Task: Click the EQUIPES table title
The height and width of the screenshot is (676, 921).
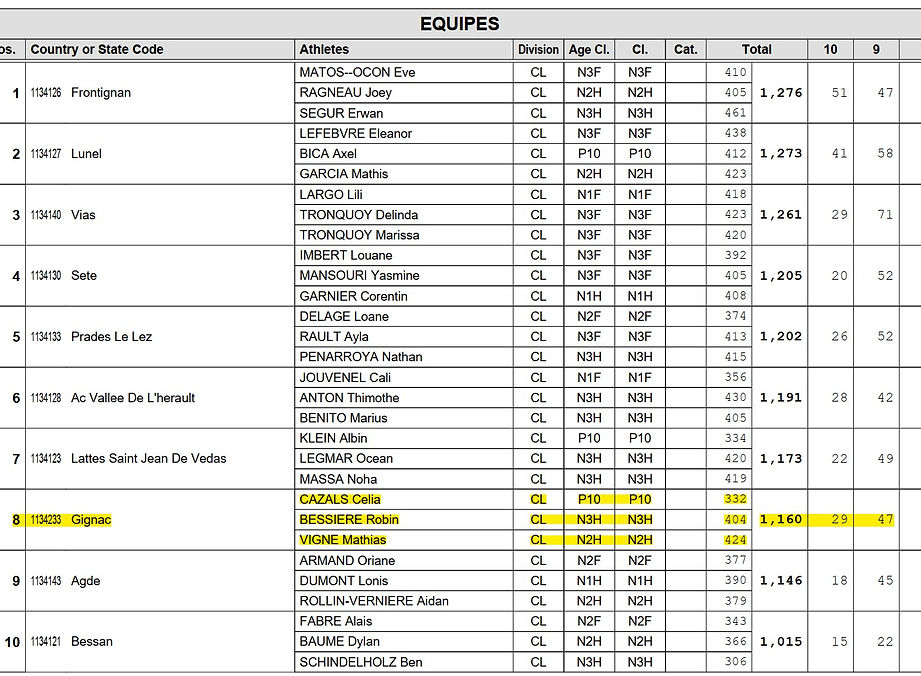Action: (459, 24)
